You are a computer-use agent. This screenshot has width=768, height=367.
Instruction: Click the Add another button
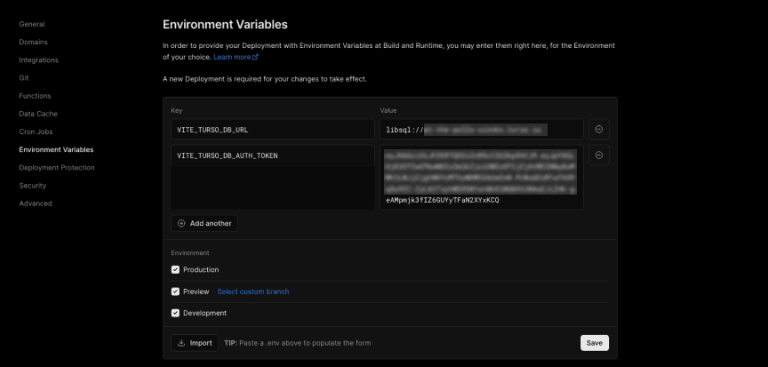click(x=204, y=223)
